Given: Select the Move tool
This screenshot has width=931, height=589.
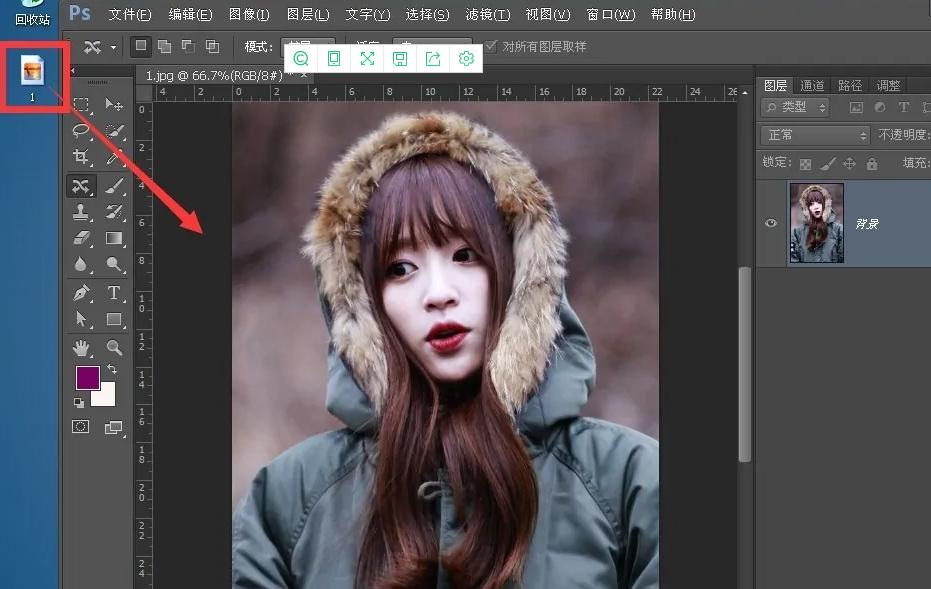Looking at the screenshot, I should click(113, 102).
